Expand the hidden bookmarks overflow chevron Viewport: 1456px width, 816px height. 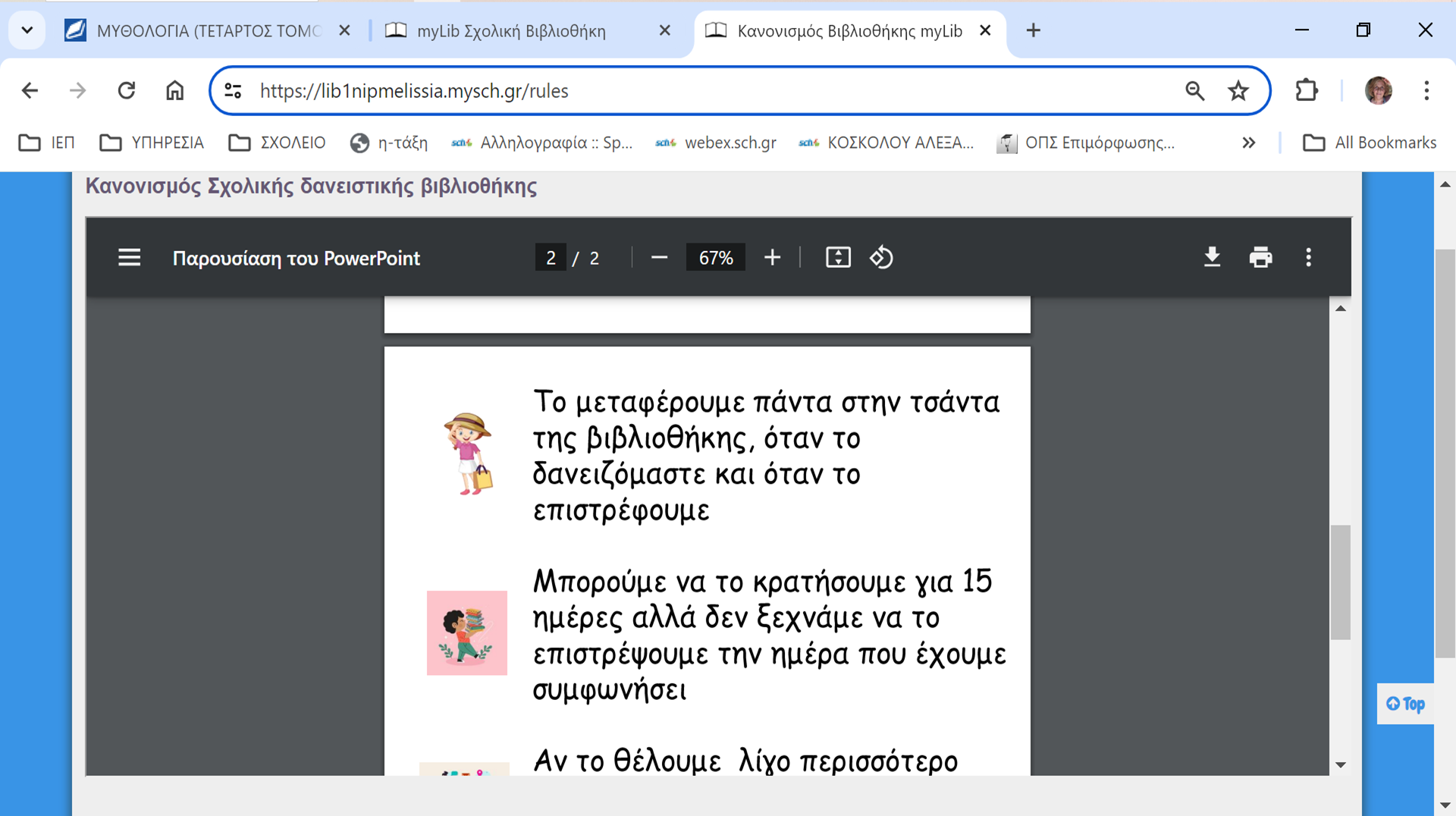[1248, 143]
